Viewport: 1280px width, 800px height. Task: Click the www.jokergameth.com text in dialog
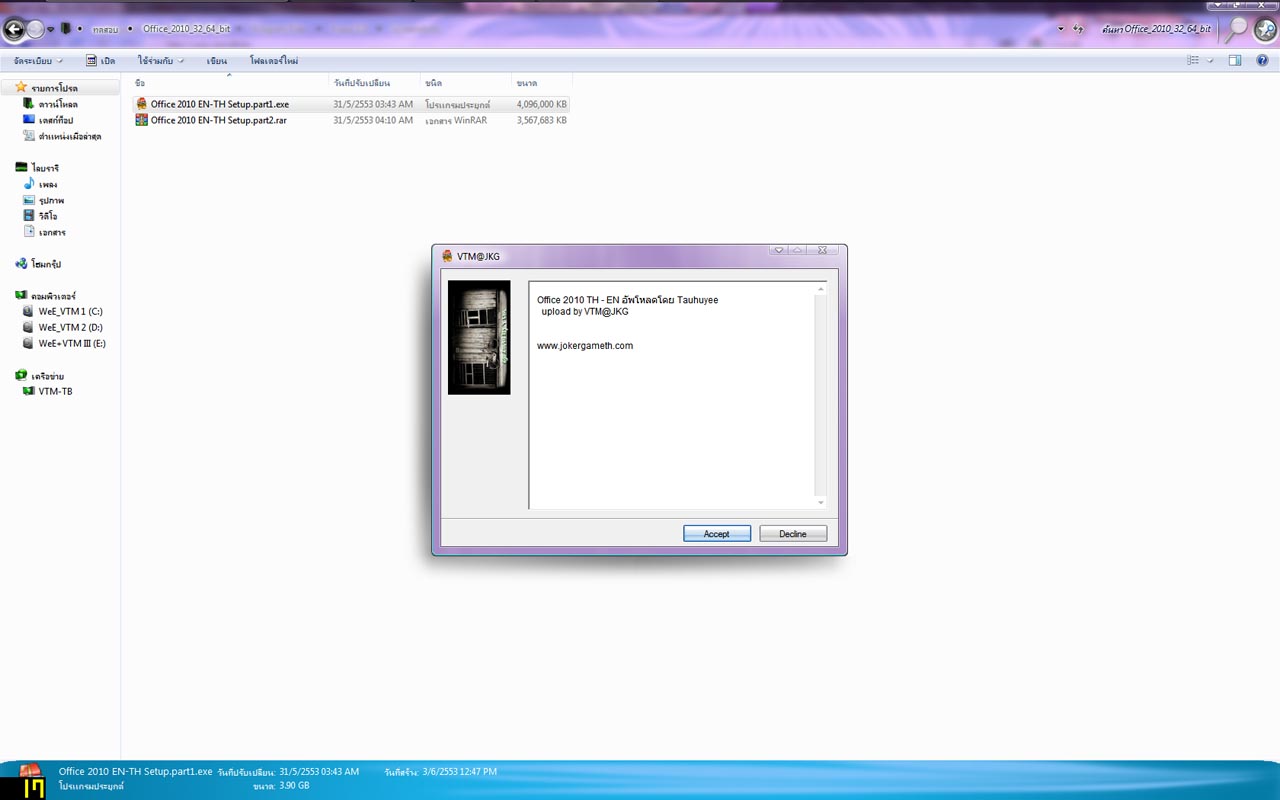585,346
